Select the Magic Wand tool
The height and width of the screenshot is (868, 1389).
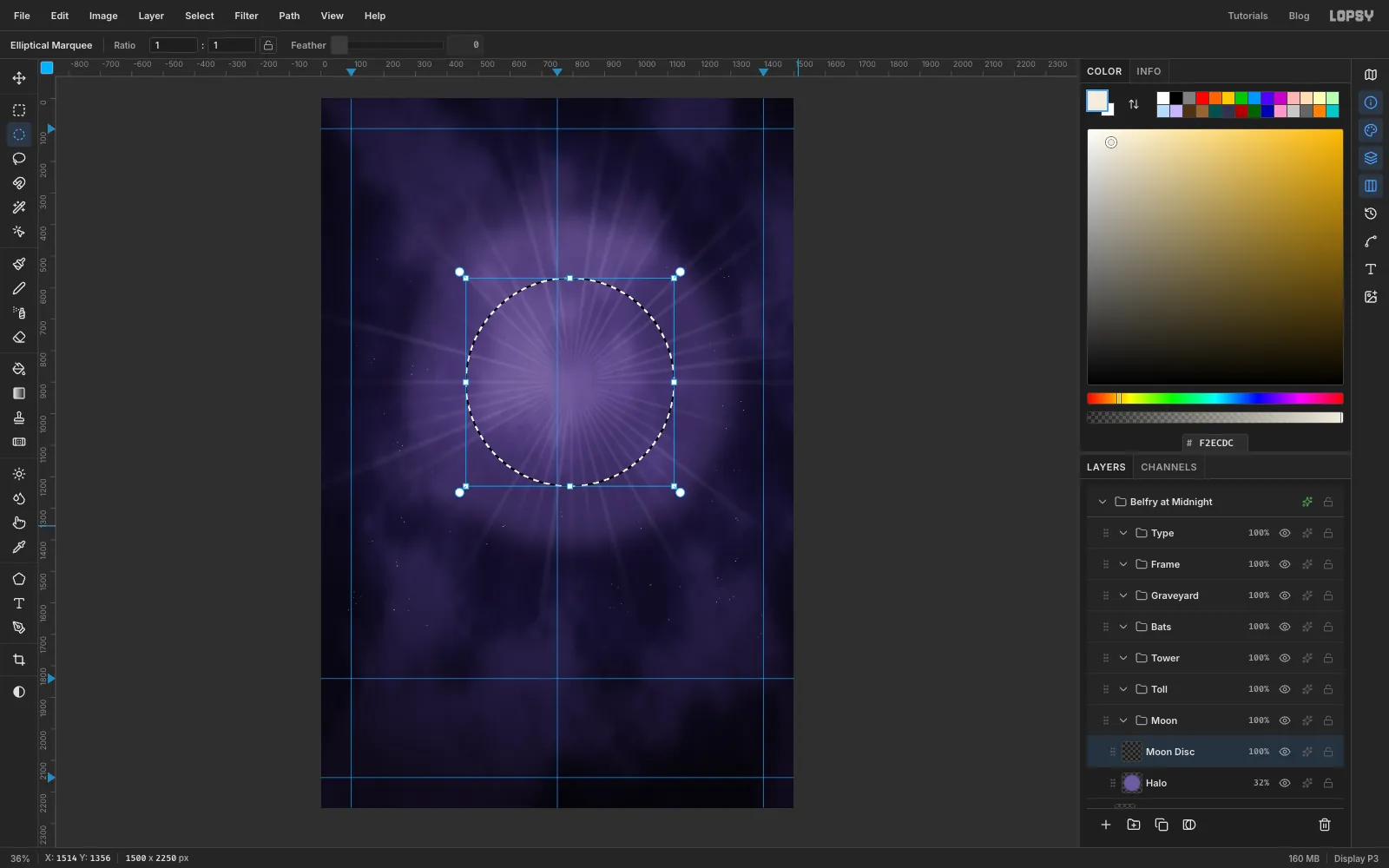point(19,207)
